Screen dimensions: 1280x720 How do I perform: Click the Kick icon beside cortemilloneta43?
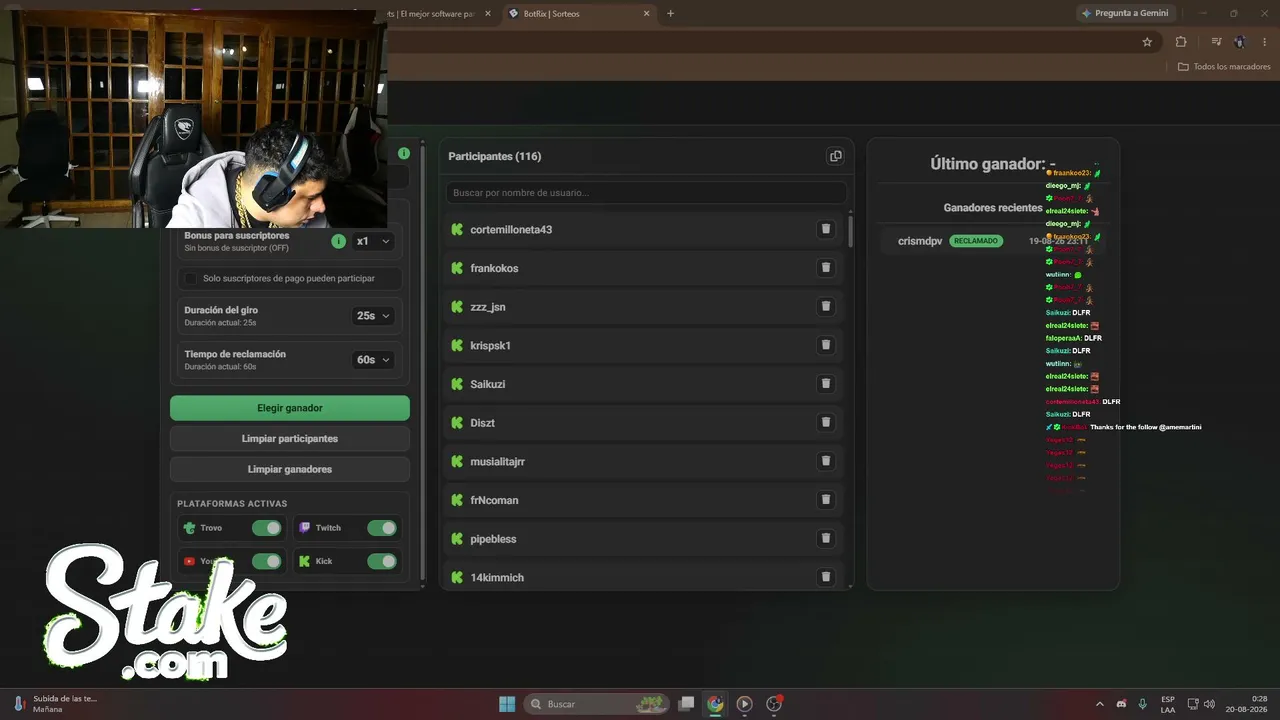[x=457, y=229]
